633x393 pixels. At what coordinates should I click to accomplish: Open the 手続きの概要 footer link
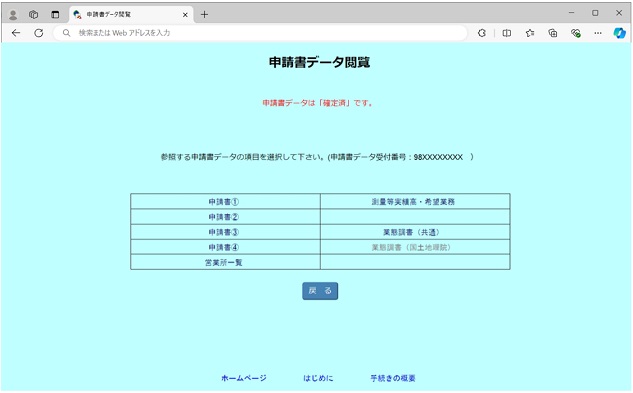[x=393, y=378]
